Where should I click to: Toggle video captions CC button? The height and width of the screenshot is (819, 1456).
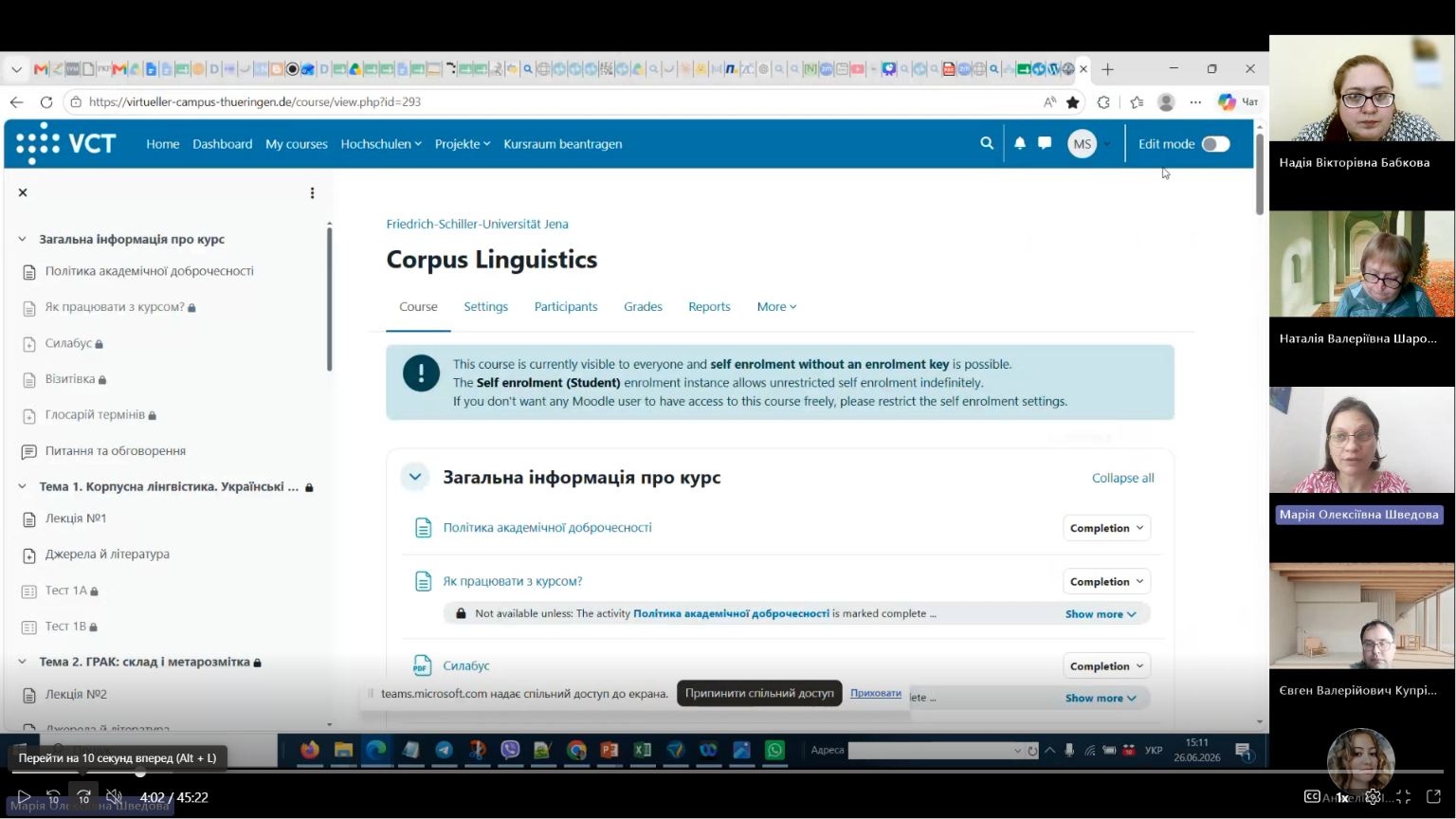point(1312,796)
